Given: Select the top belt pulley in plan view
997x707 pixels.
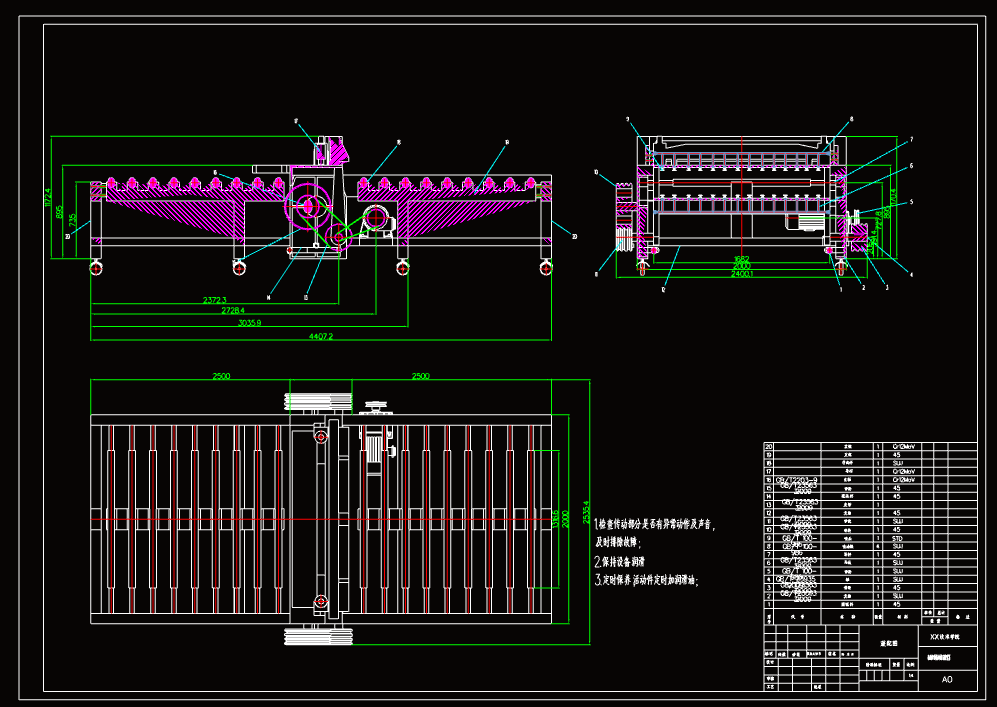Looking at the screenshot, I should [x=318, y=402].
